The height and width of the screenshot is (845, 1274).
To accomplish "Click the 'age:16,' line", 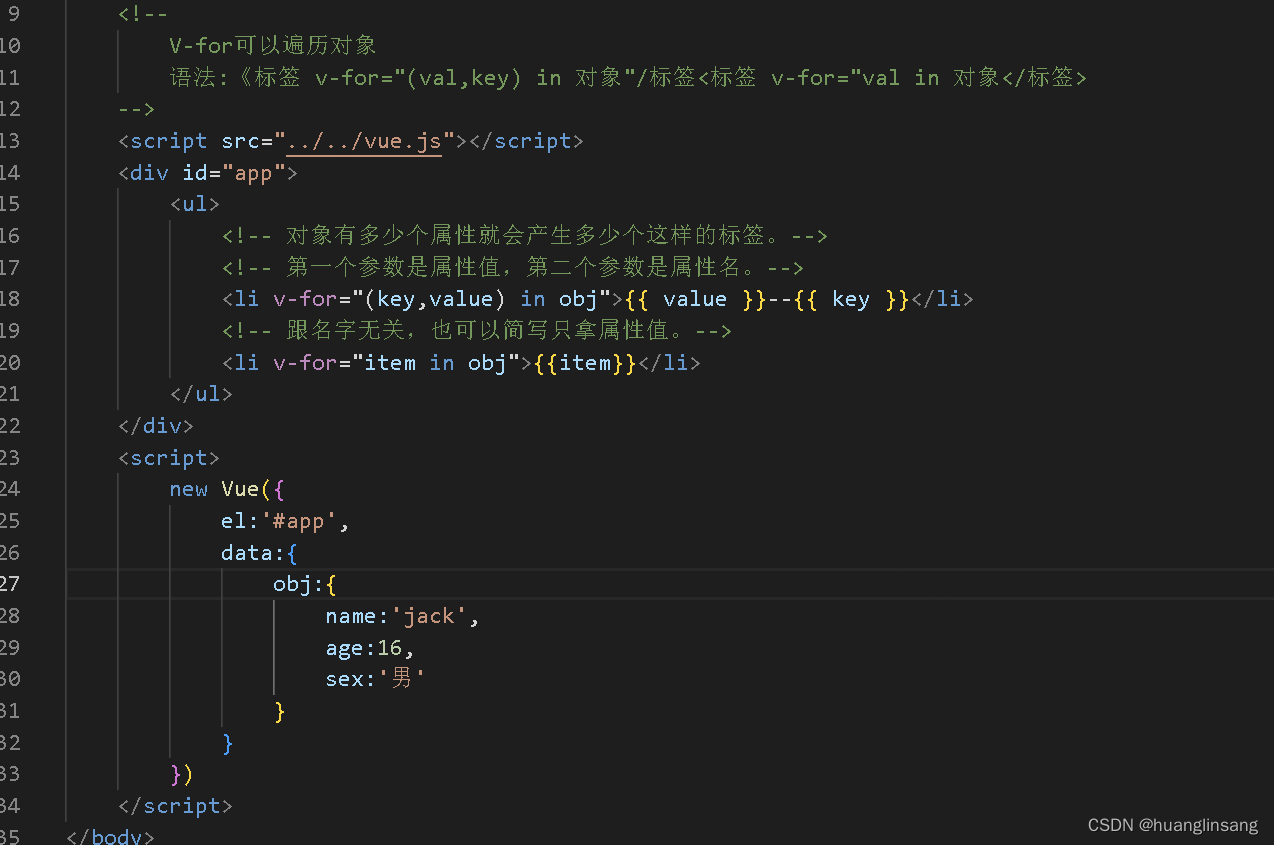I will (x=370, y=648).
